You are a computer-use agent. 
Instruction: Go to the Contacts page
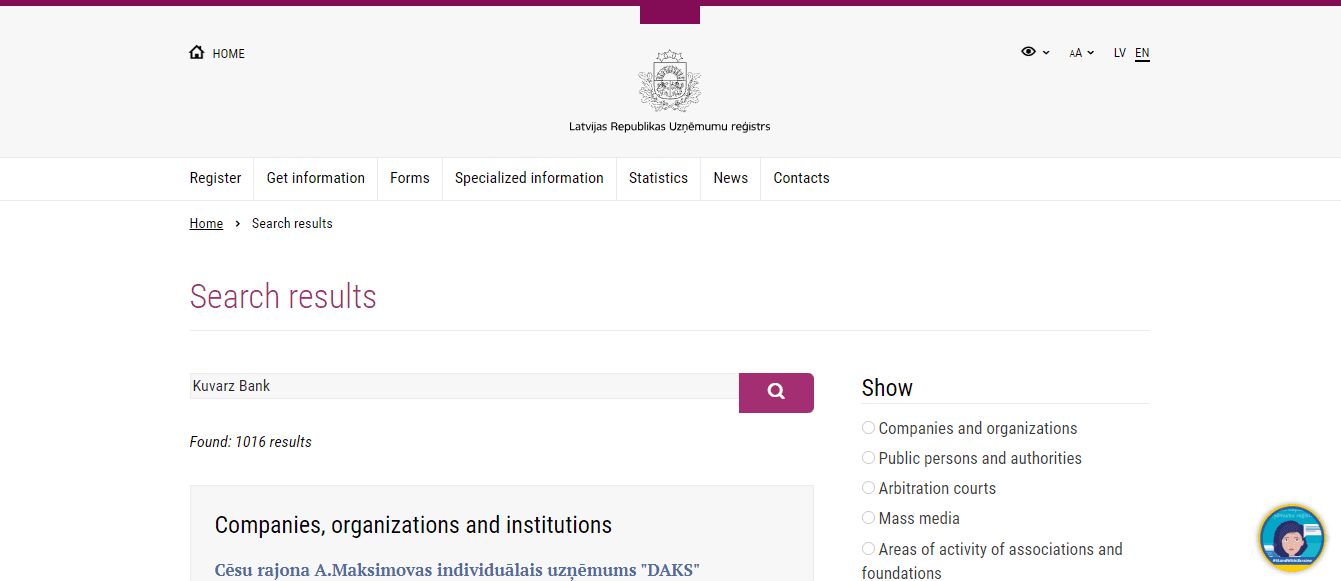(x=801, y=178)
